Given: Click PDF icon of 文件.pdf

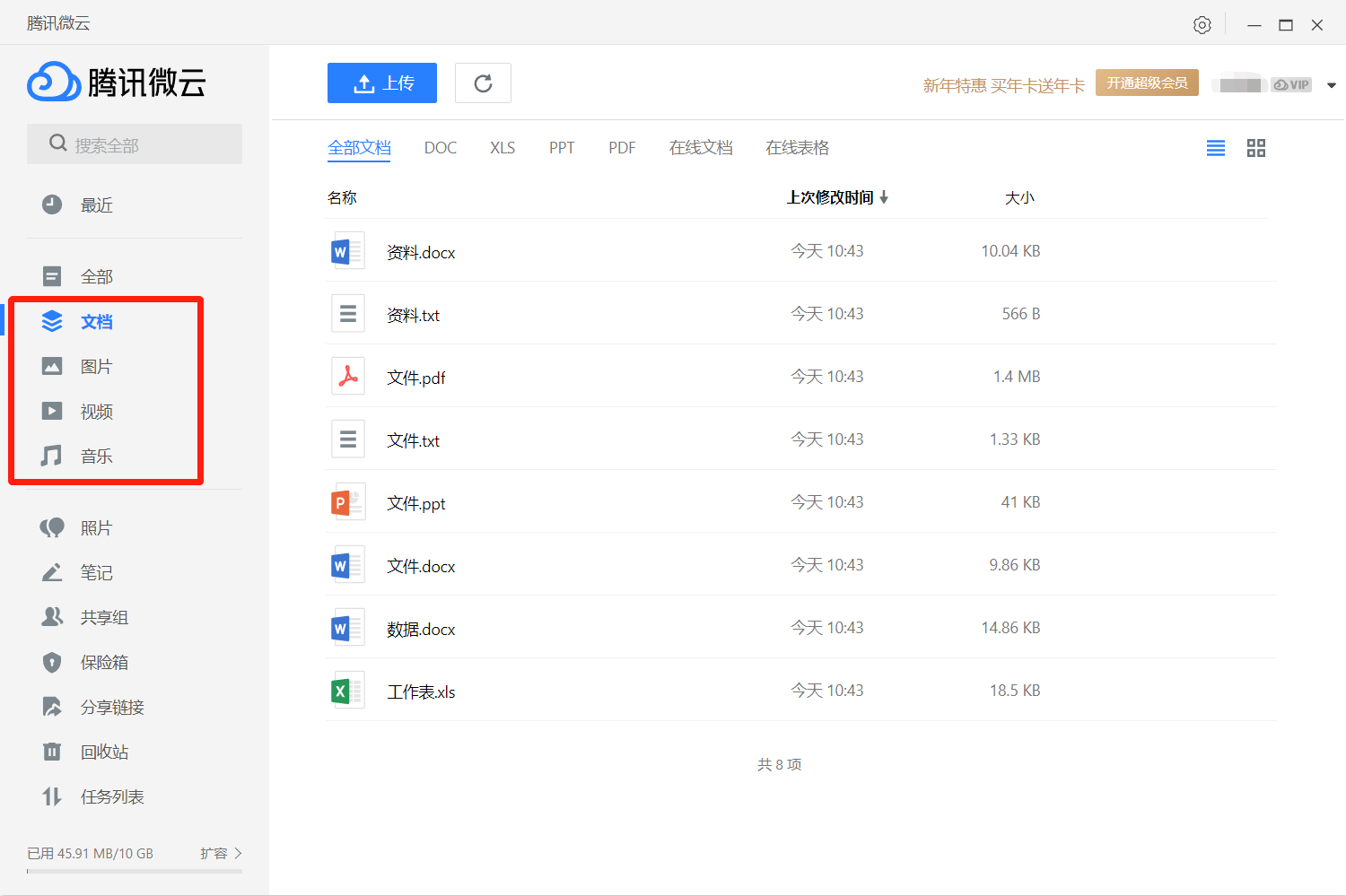Looking at the screenshot, I should (347, 377).
